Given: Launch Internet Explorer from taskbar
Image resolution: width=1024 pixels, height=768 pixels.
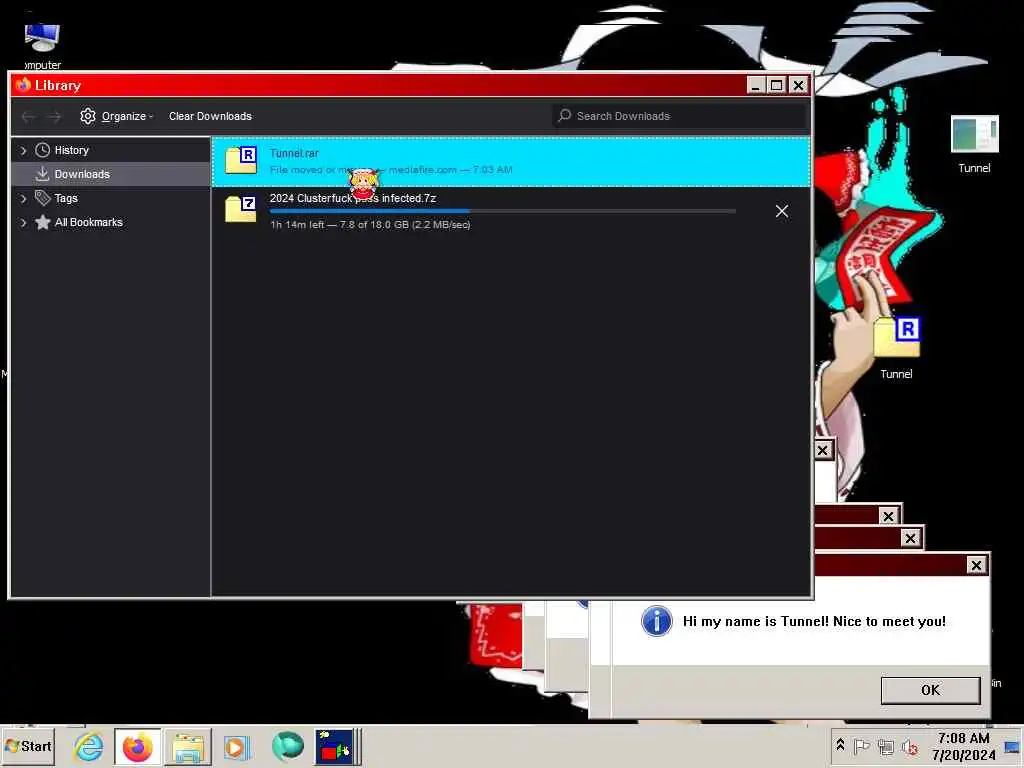Looking at the screenshot, I should pos(88,746).
